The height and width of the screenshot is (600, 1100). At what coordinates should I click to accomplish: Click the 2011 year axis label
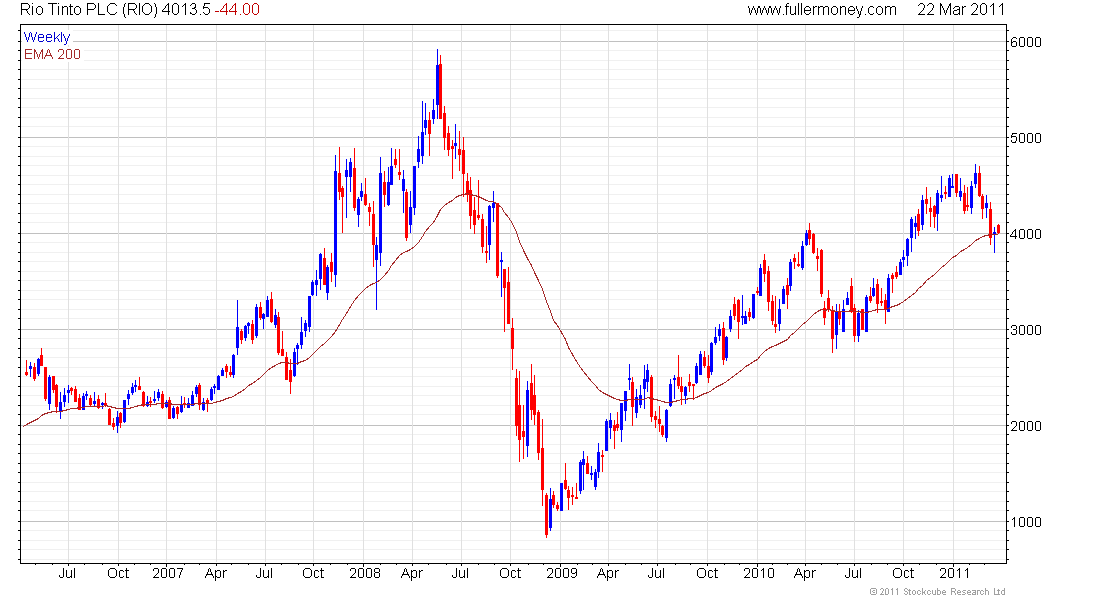pos(954,573)
